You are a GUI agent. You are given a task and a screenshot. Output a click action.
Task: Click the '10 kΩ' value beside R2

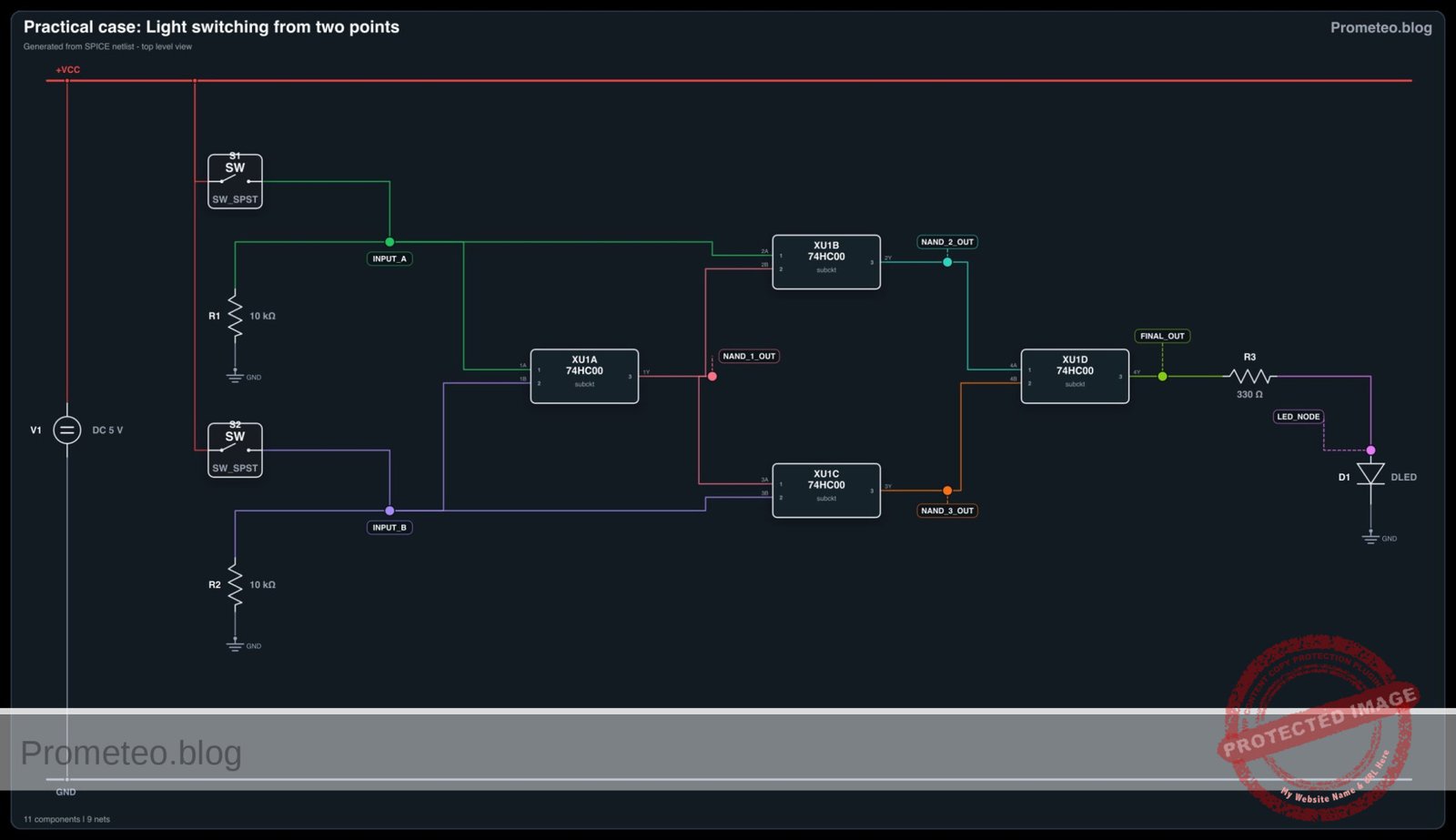[262, 584]
